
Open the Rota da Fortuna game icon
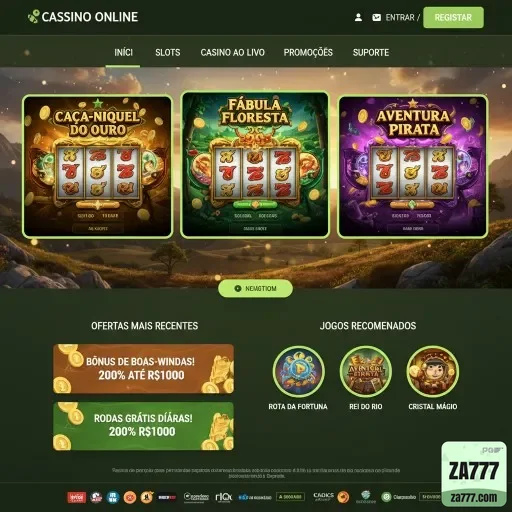point(298,371)
